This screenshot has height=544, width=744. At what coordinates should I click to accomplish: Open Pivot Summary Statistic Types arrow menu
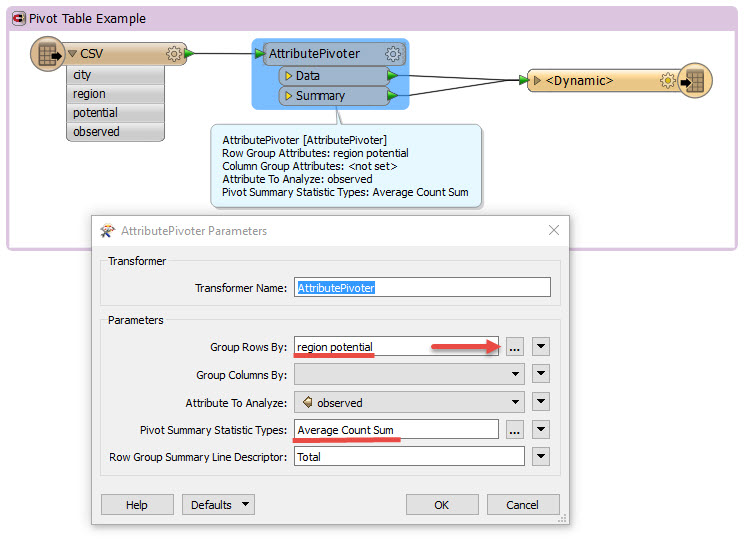coord(541,430)
